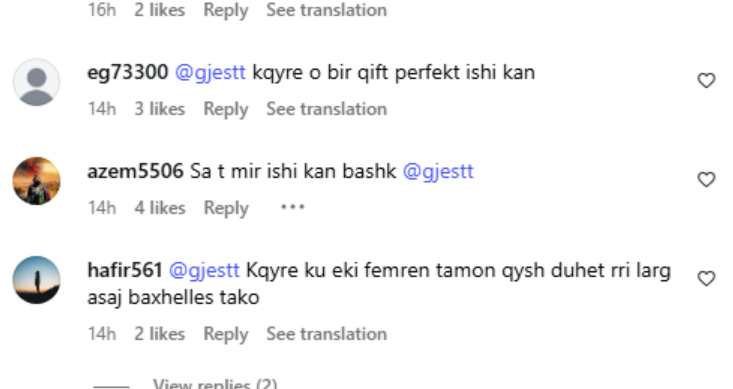Open azem5506's profile picture
This screenshot has width=733, height=389.
pos(36,181)
